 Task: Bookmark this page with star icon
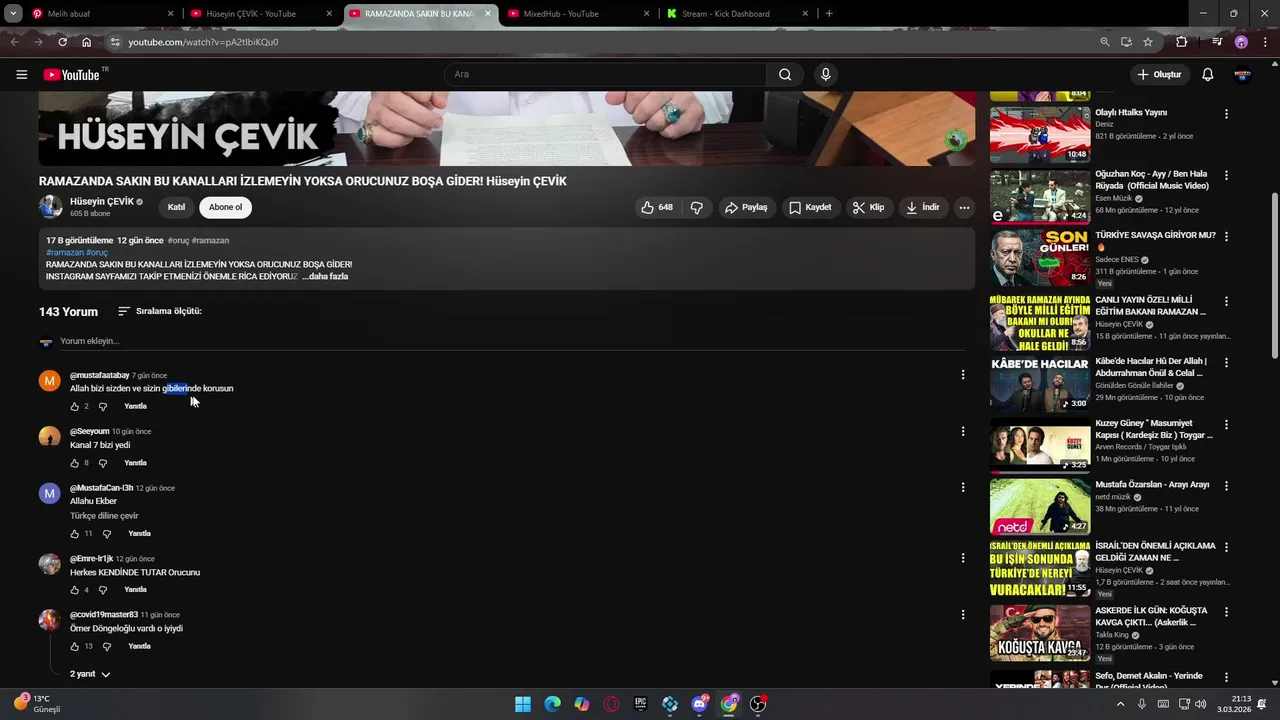1148,42
